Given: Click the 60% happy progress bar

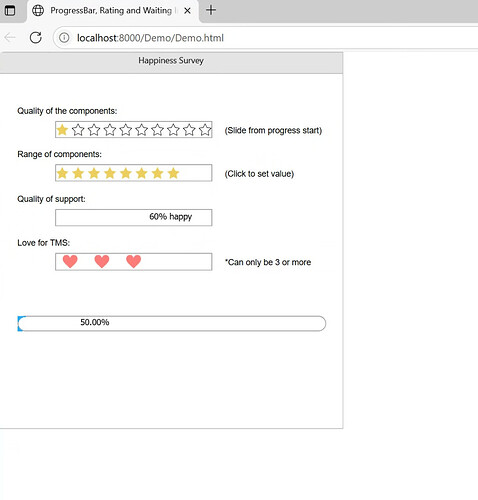Looking at the screenshot, I should point(133,217).
